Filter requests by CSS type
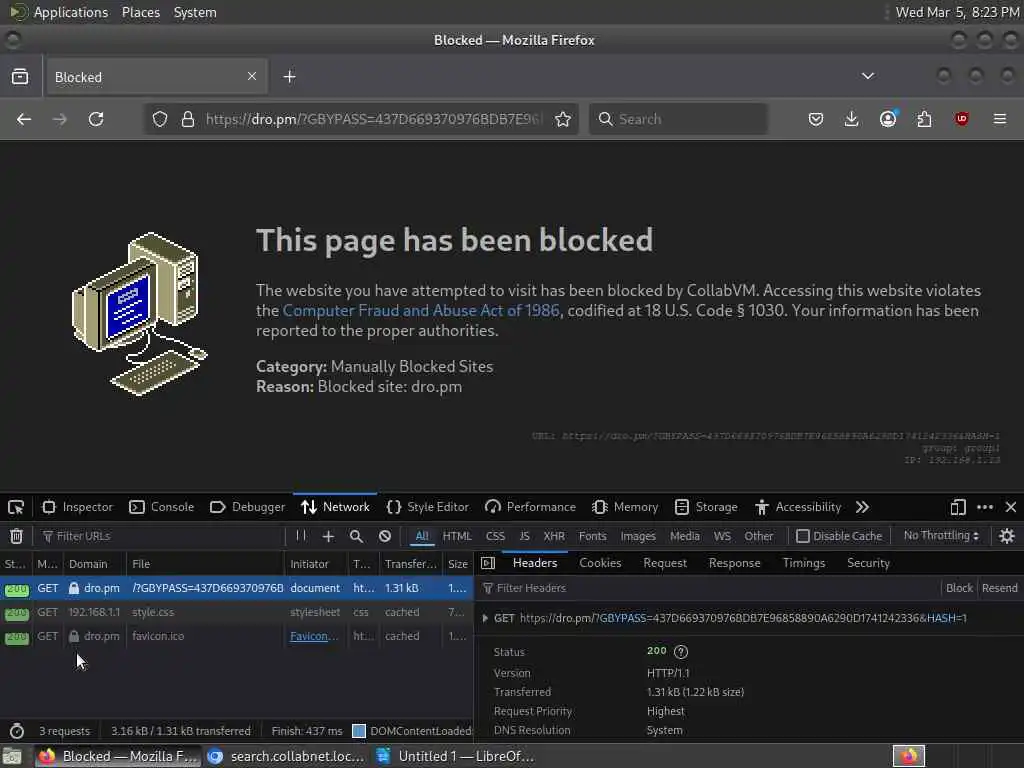Image resolution: width=1024 pixels, height=768 pixels. pyautogui.click(x=495, y=536)
